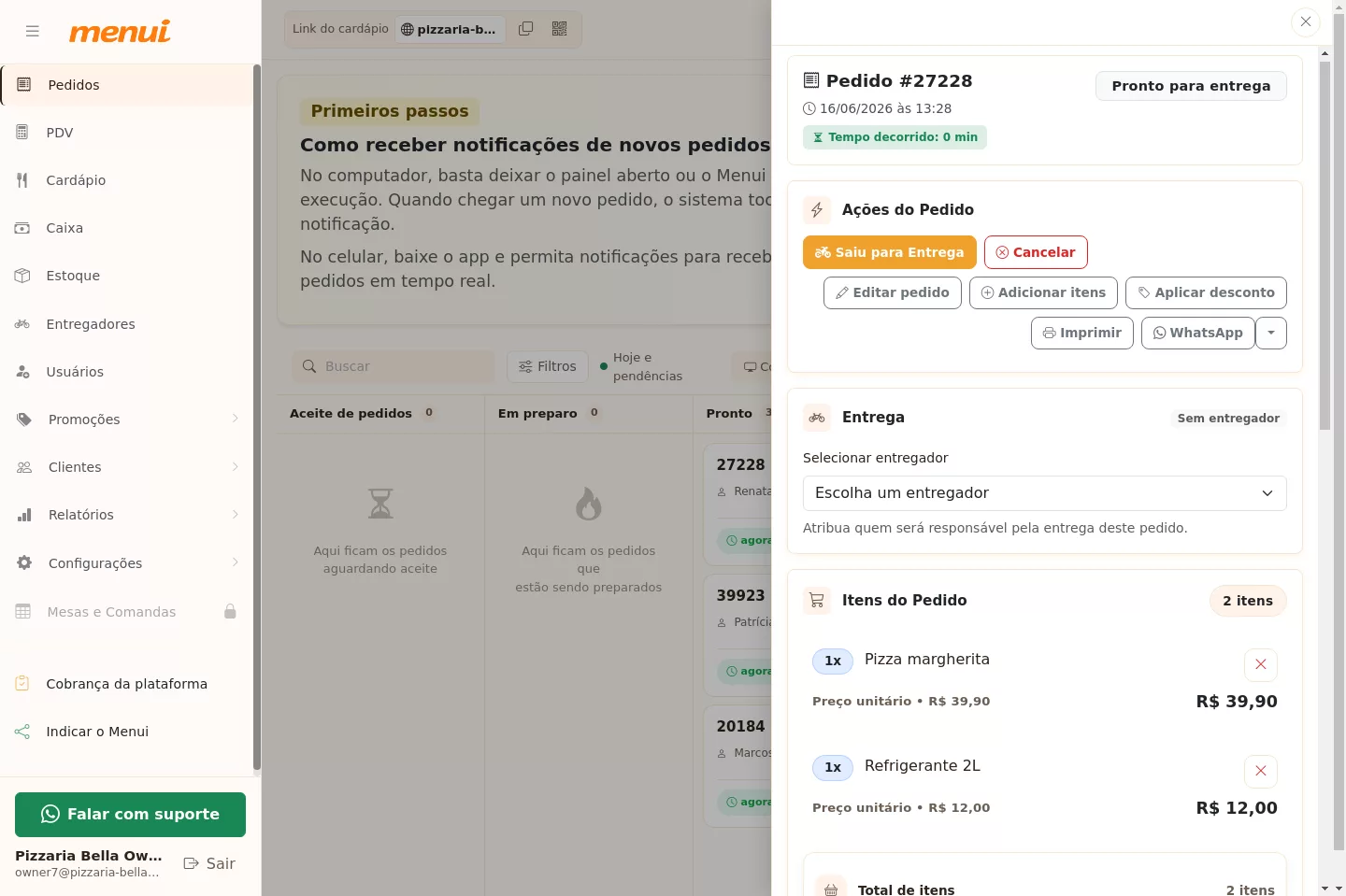Open the Filtros button

click(548, 366)
